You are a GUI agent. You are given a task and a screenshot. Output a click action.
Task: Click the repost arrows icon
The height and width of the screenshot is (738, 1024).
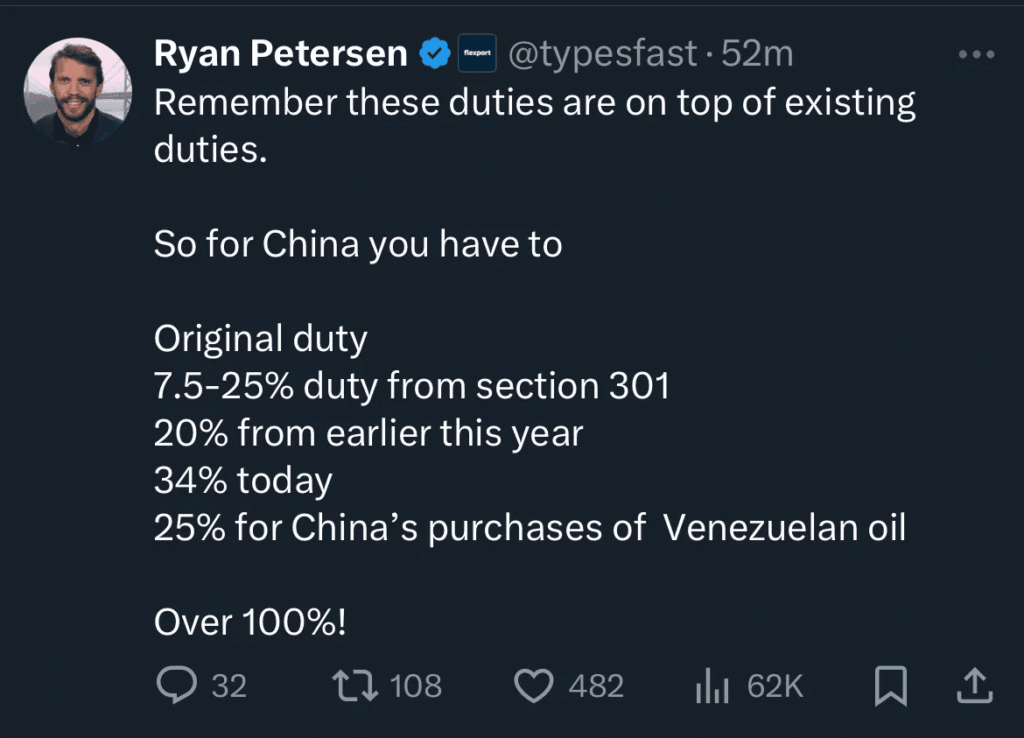353,685
